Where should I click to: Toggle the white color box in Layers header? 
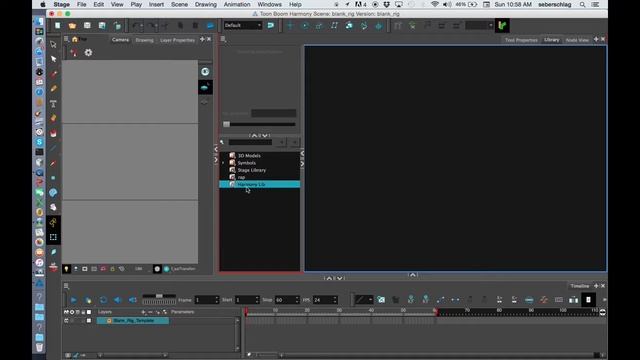click(x=89, y=312)
